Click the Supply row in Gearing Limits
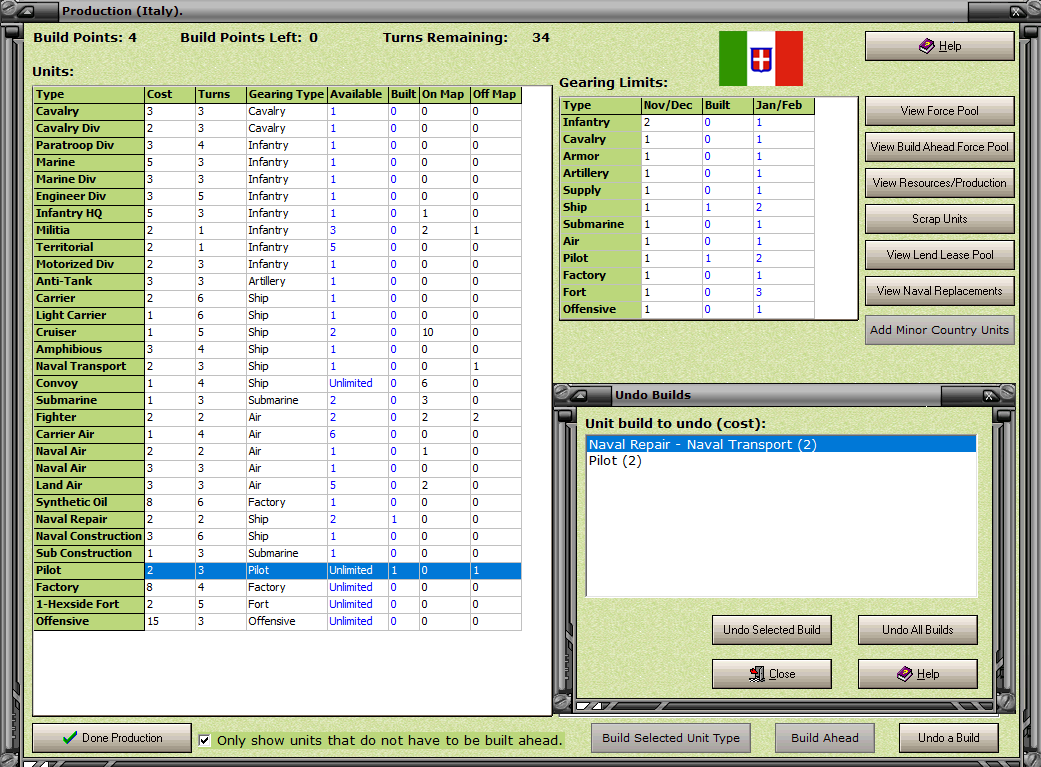This screenshot has width=1041, height=767. click(x=687, y=190)
